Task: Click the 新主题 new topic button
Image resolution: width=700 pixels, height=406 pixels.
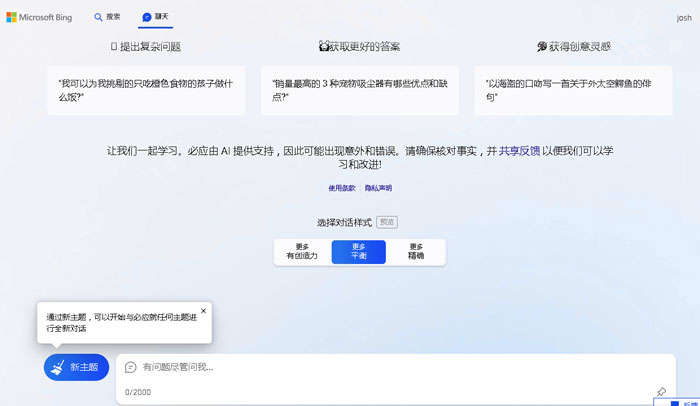Action: click(x=76, y=367)
